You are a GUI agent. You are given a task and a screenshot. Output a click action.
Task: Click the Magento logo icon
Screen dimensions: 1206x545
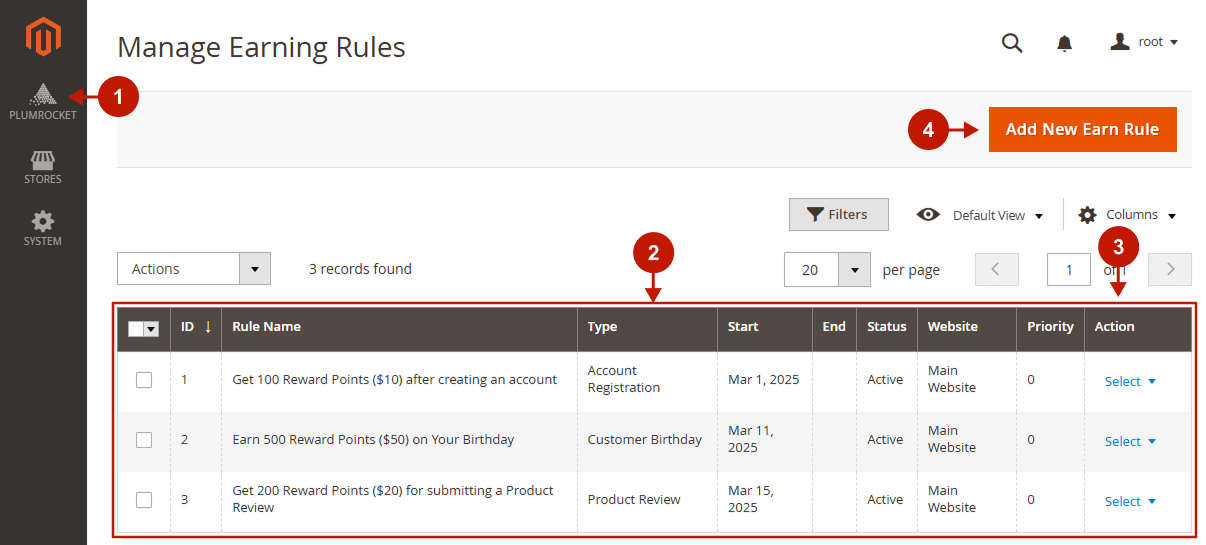pos(43,38)
